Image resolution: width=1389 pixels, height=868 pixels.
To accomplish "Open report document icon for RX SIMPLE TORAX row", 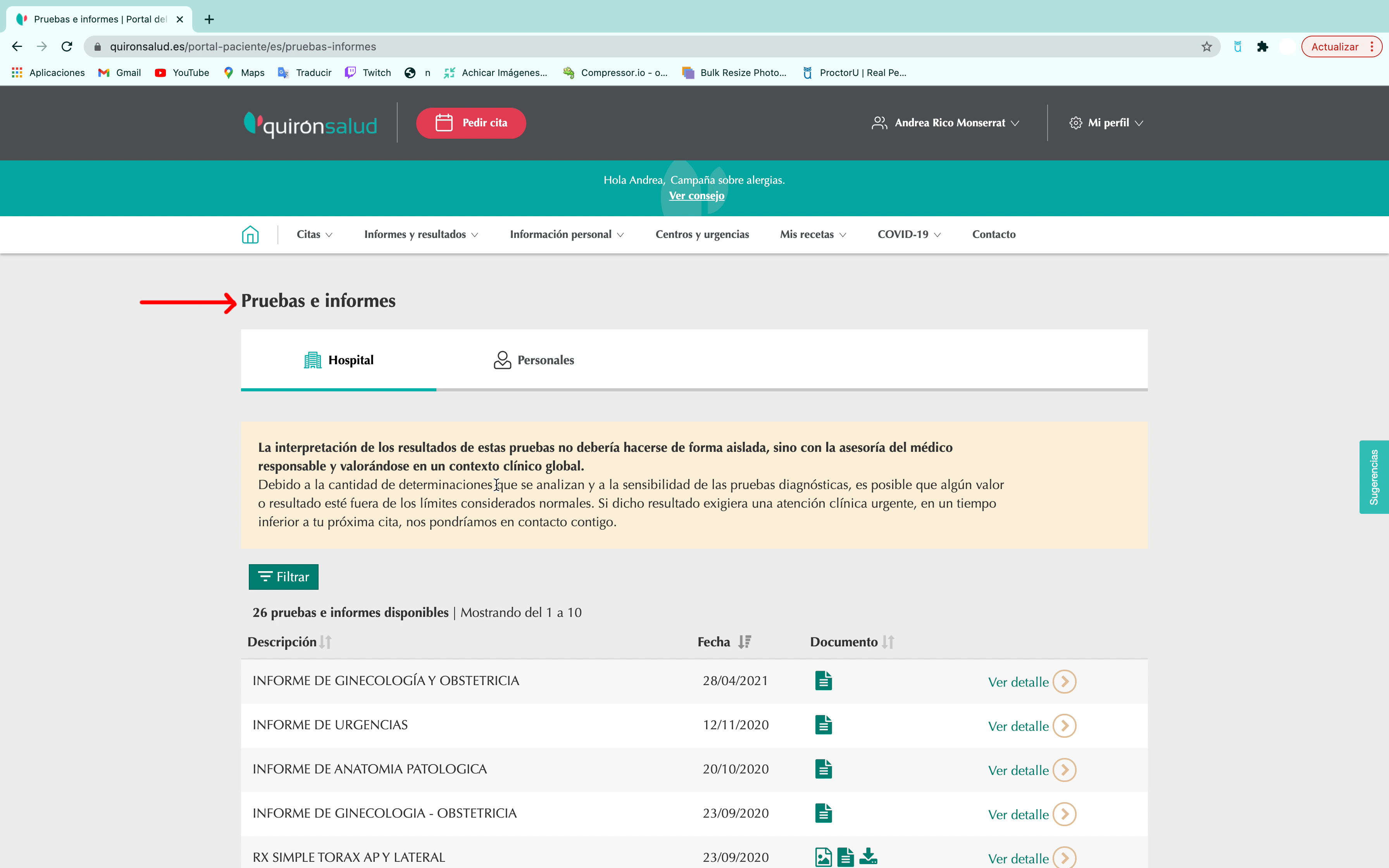I will [846, 857].
